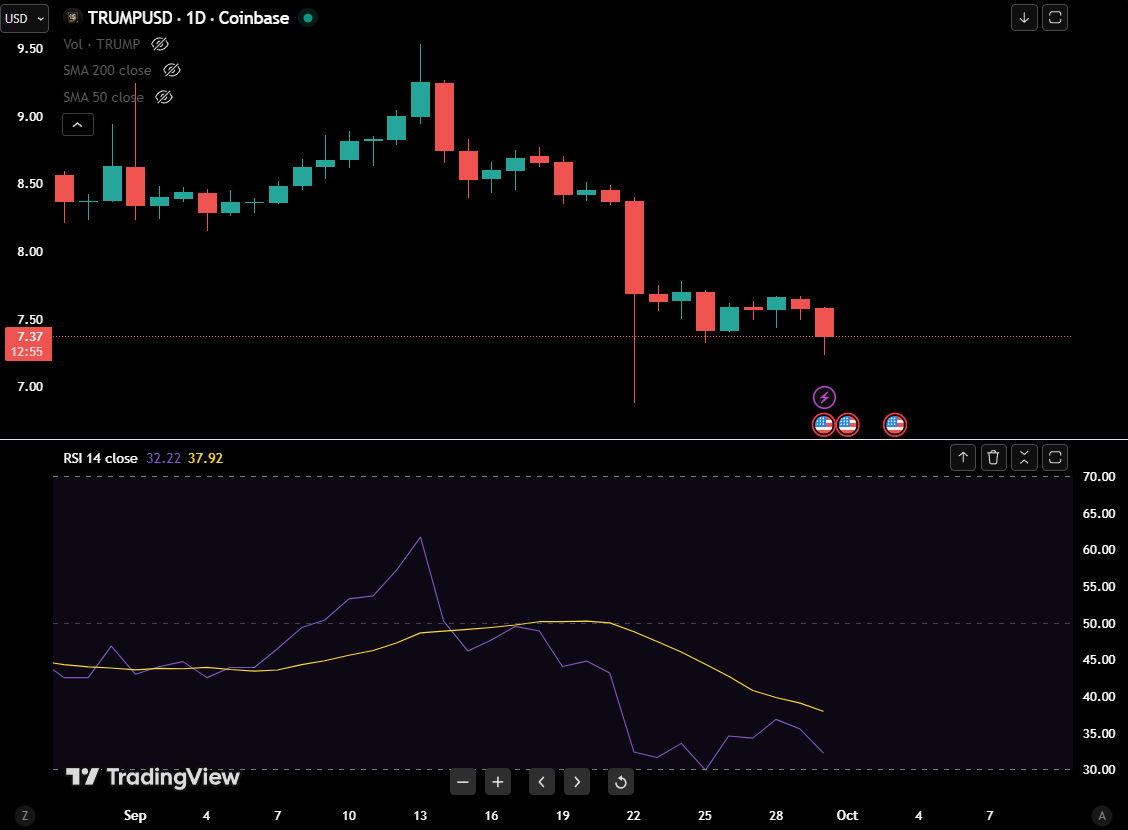Screen dimensions: 1128x830
Task: Click the TRUMPUSD symbol title
Action: pyautogui.click(x=188, y=18)
